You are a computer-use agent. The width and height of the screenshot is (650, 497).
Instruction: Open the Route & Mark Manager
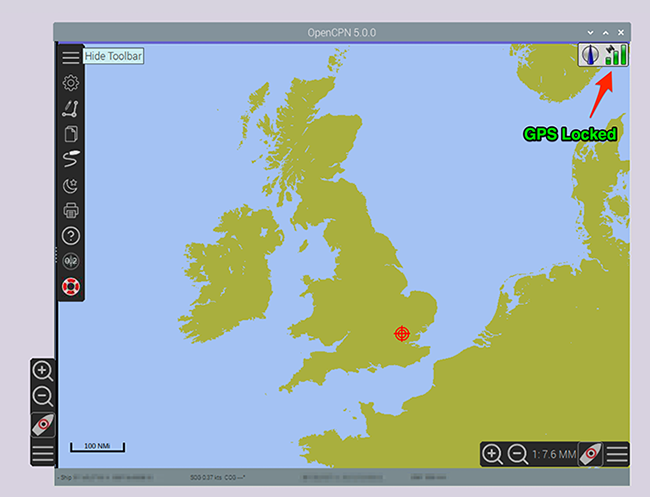point(70,134)
